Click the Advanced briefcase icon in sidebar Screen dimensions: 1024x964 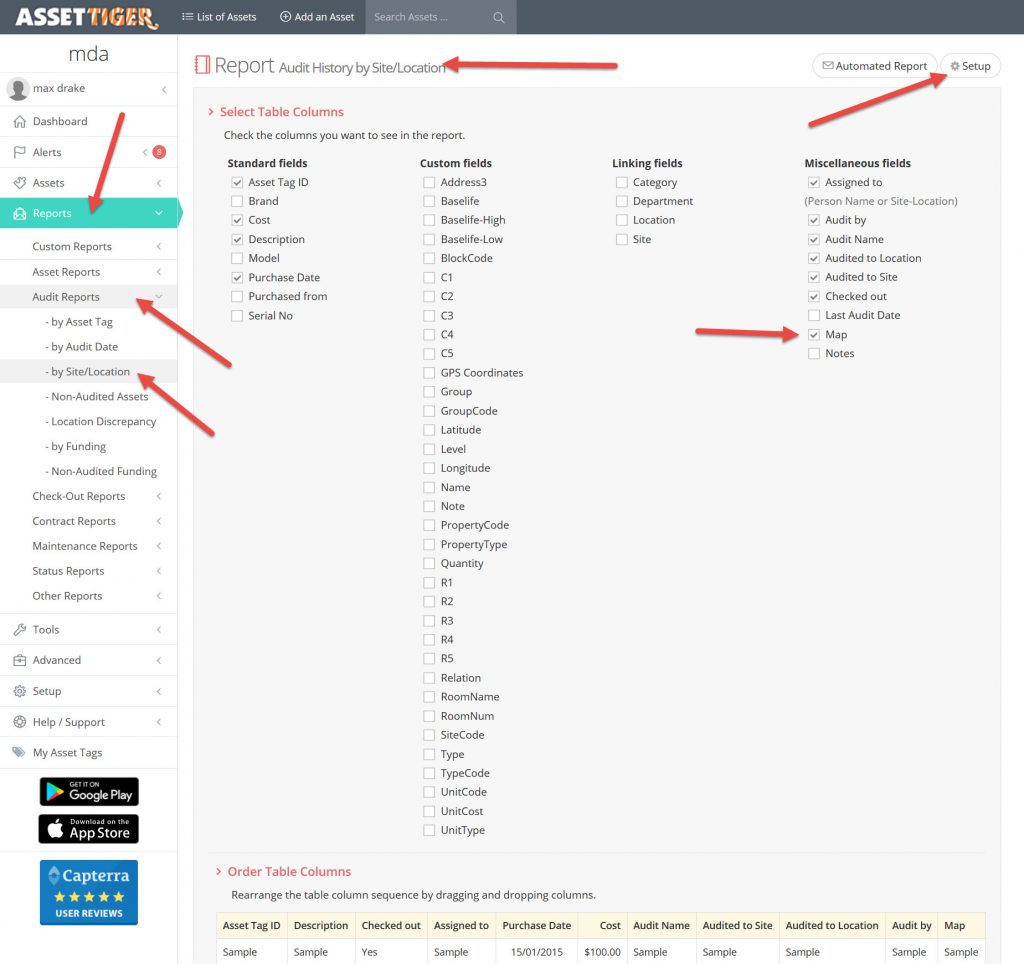(x=19, y=660)
